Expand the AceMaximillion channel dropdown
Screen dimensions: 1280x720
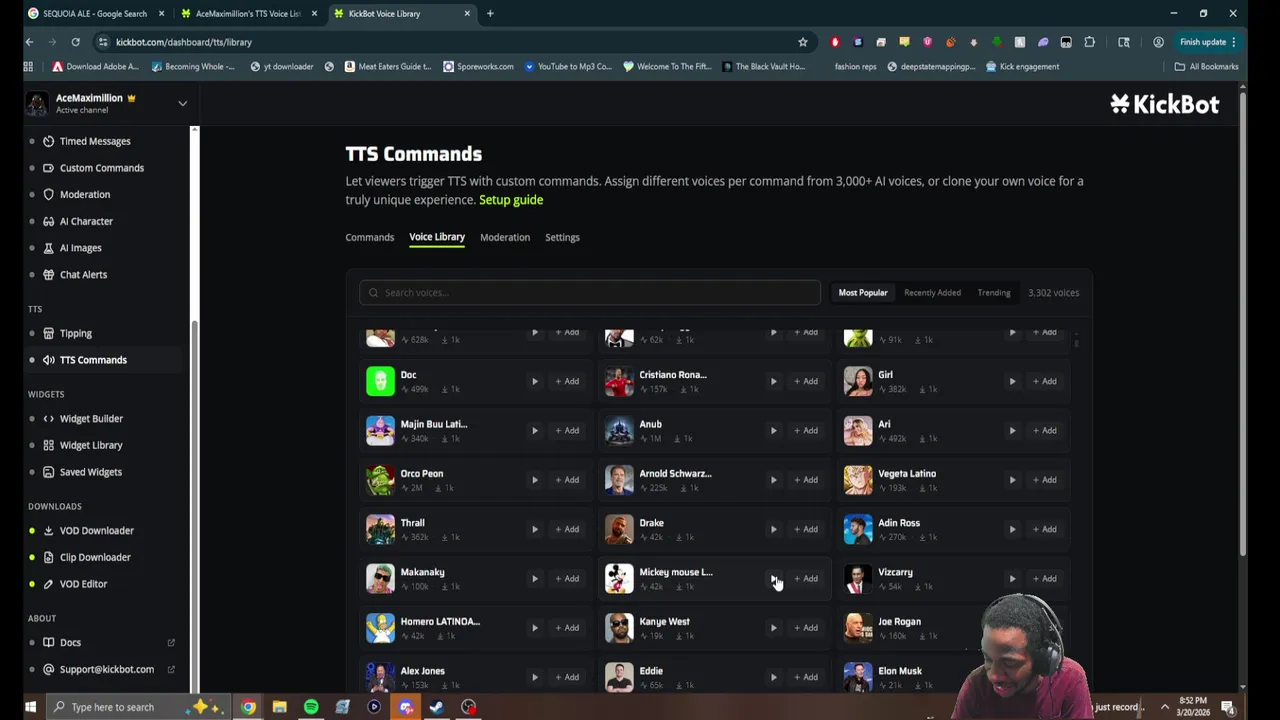click(182, 103)
